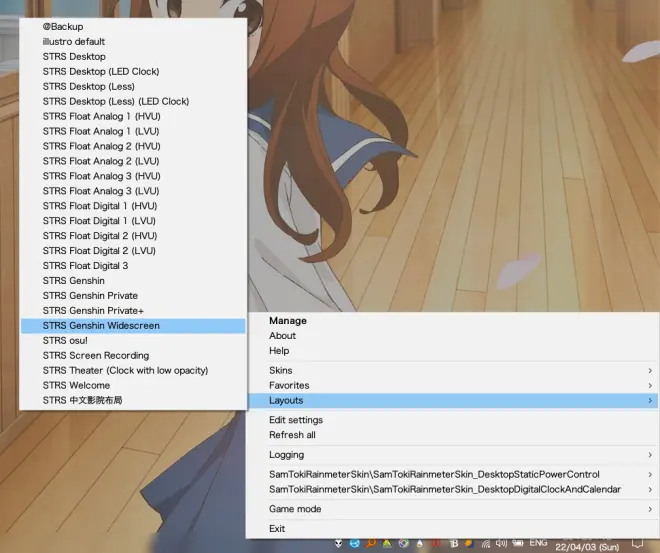Viewport: 660px width, 553px height.
Task: Pick the STRS Desktop (Less) layout
Action: 133,86
